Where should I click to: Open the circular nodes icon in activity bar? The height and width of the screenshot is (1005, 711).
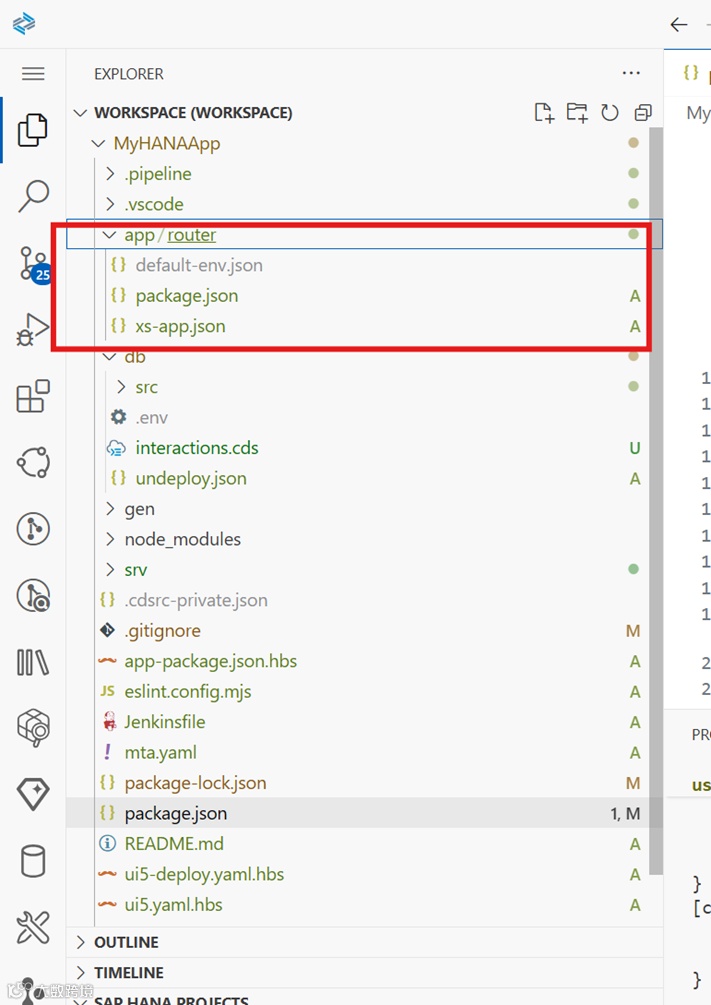tap(33, 462)
